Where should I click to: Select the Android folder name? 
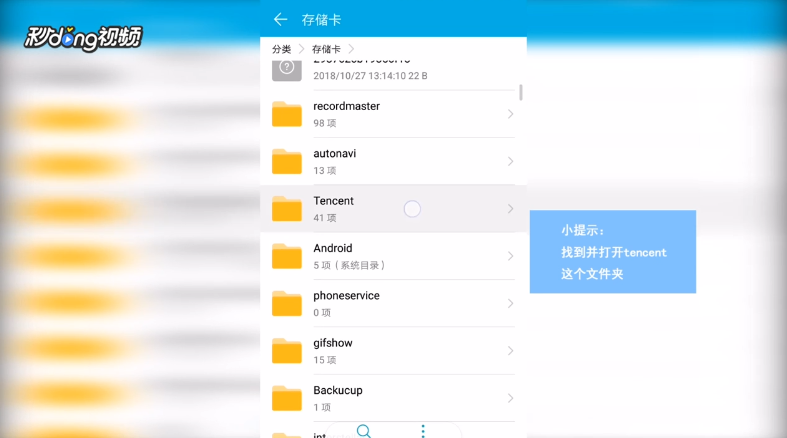(333, 248)
